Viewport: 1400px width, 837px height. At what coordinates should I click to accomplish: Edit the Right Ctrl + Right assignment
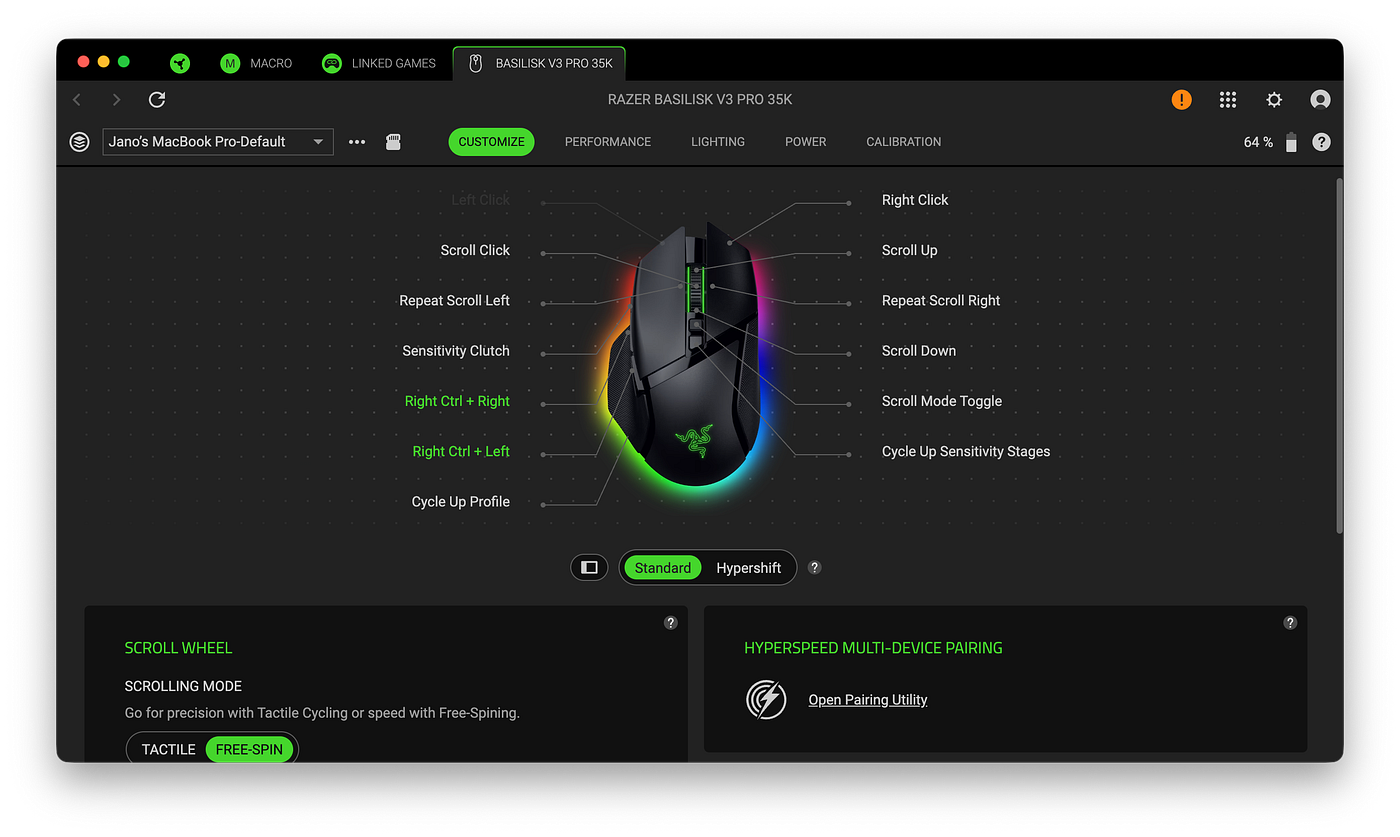coord(457,401)
